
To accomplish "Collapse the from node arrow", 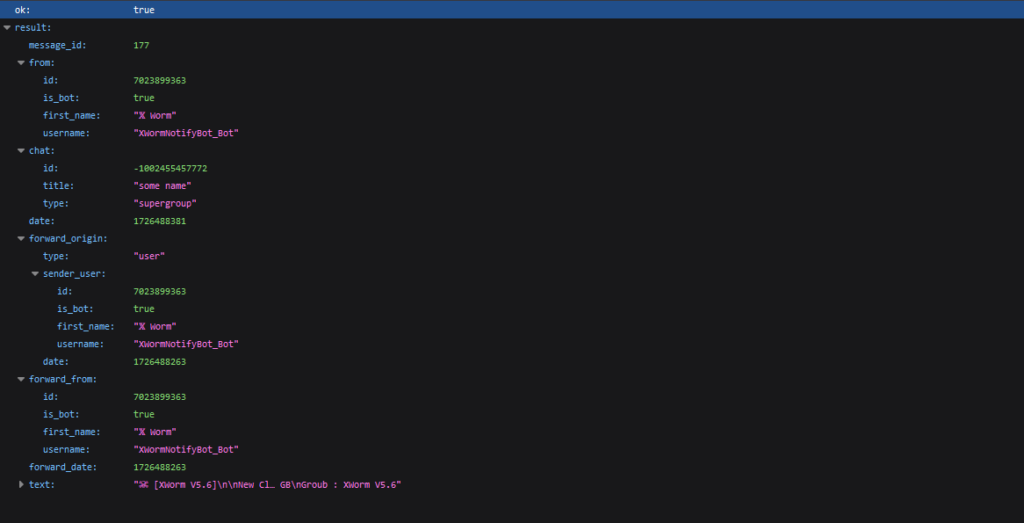I will 21,63.
